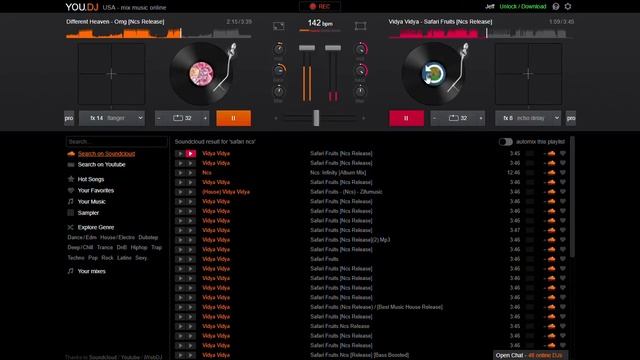The image size is (640, 360).
Task: Click the YOU.DJ logo
Action: coord(82,7)
